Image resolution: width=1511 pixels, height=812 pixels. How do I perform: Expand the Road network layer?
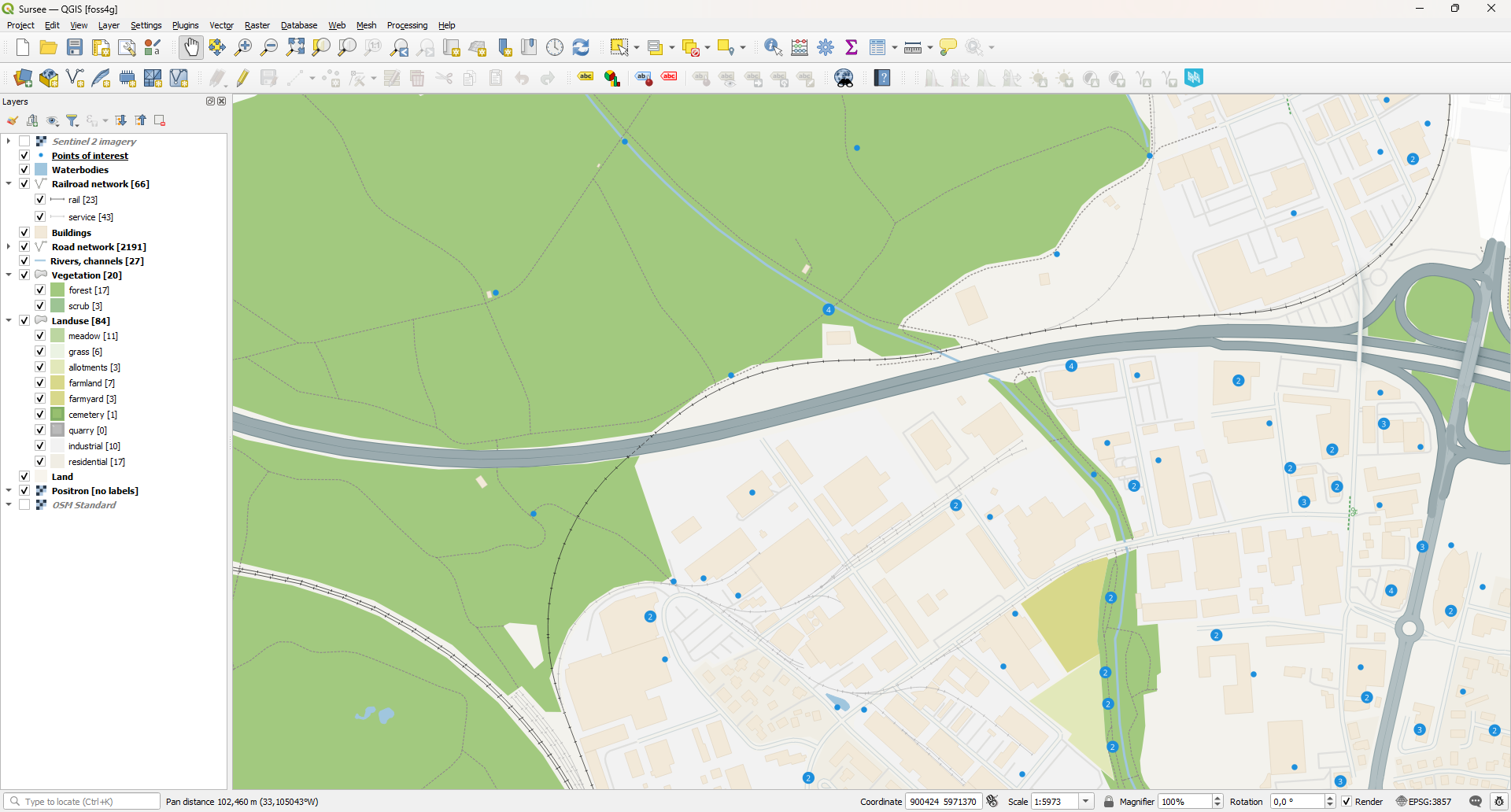pyautogui.click(x=9, y=247)
